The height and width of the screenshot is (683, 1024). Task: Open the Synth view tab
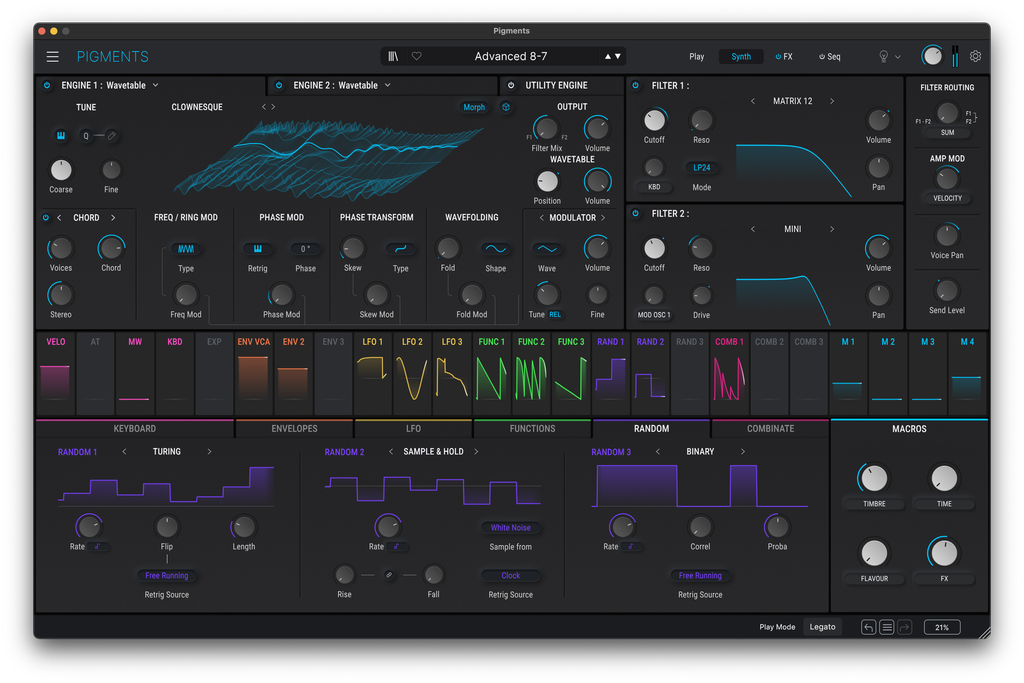741,57
